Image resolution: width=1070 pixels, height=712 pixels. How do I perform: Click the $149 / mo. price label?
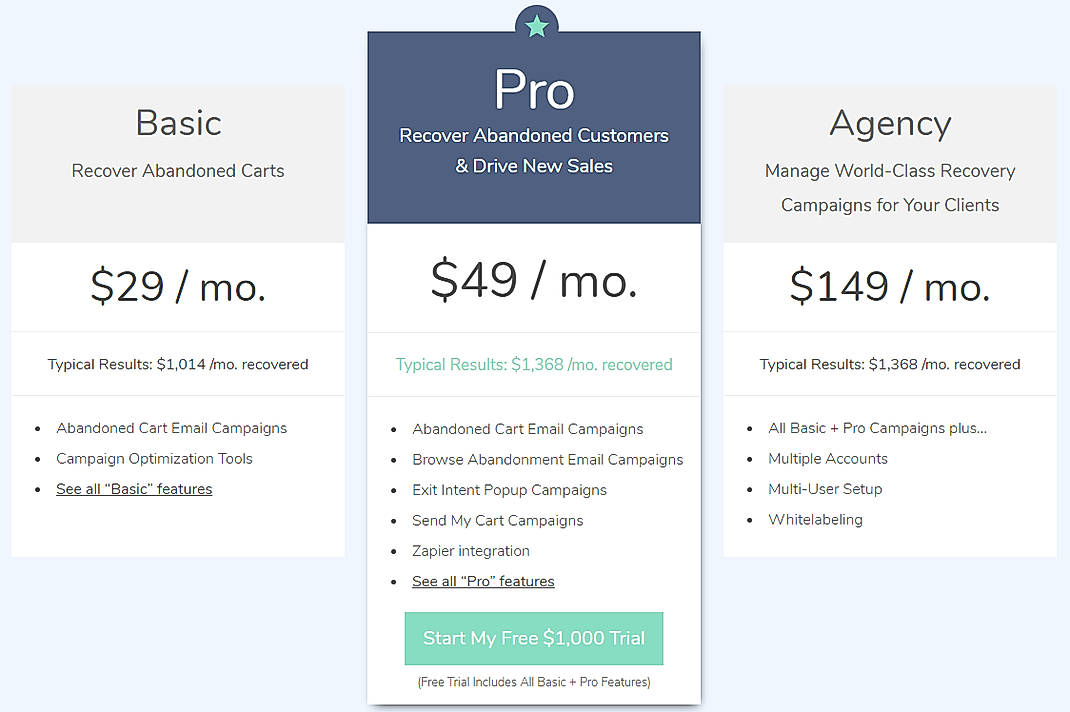pyautogui.click(x=889, y=286)
